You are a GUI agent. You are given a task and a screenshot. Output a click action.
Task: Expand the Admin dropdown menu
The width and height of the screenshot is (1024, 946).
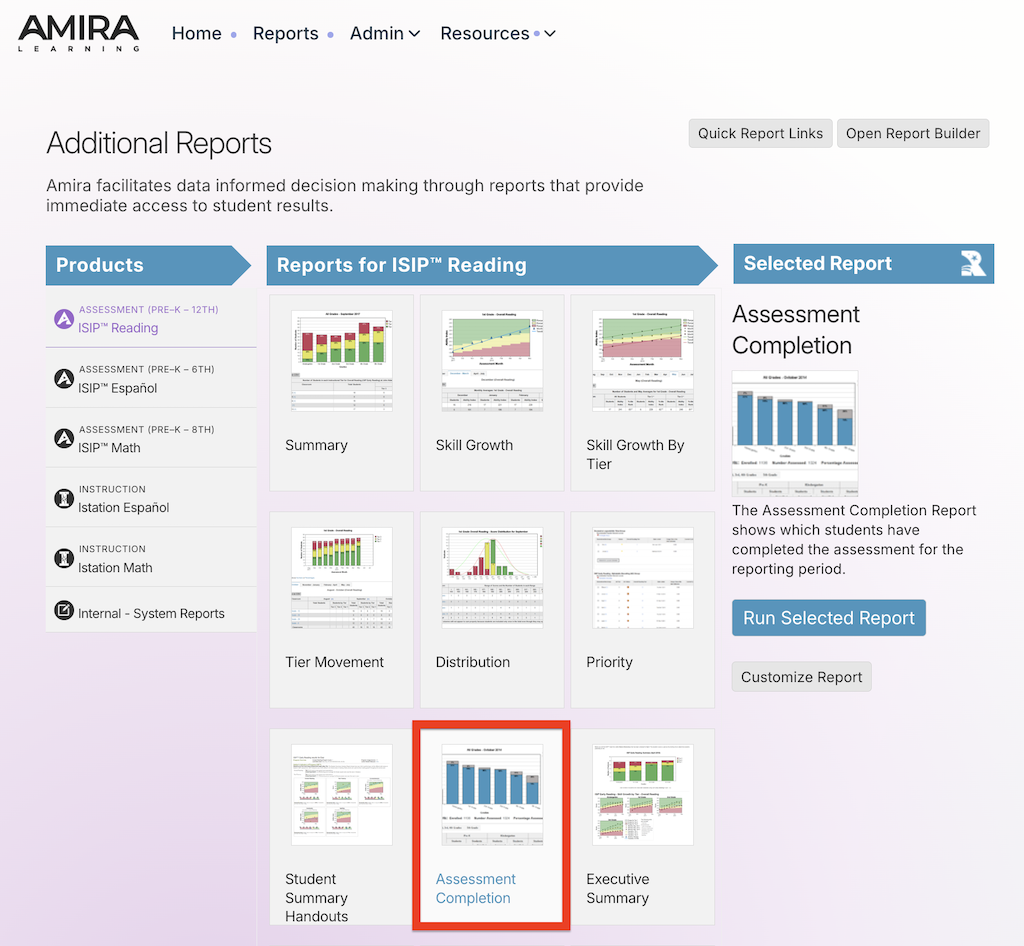pos(385,33)
